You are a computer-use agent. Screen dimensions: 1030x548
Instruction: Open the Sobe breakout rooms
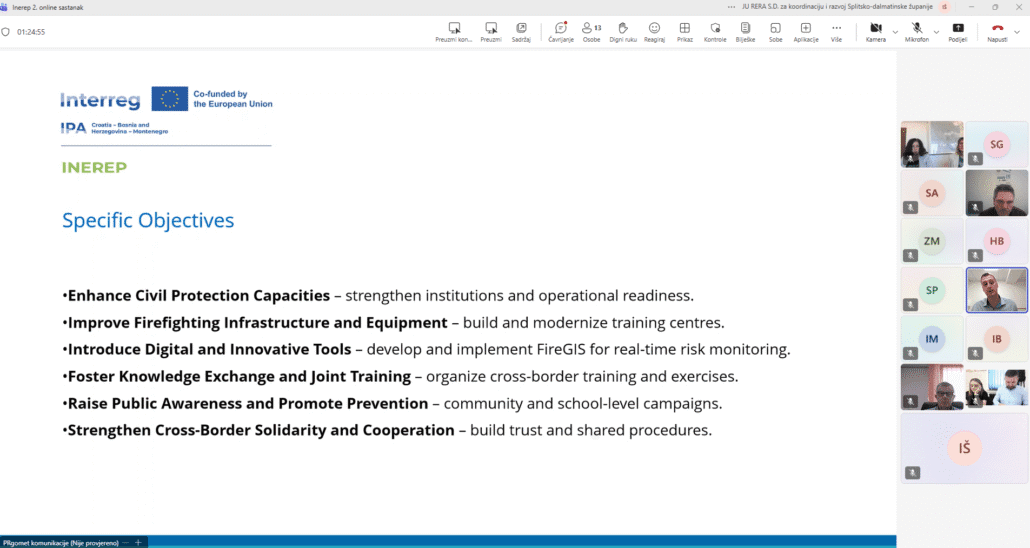(775, 31)
